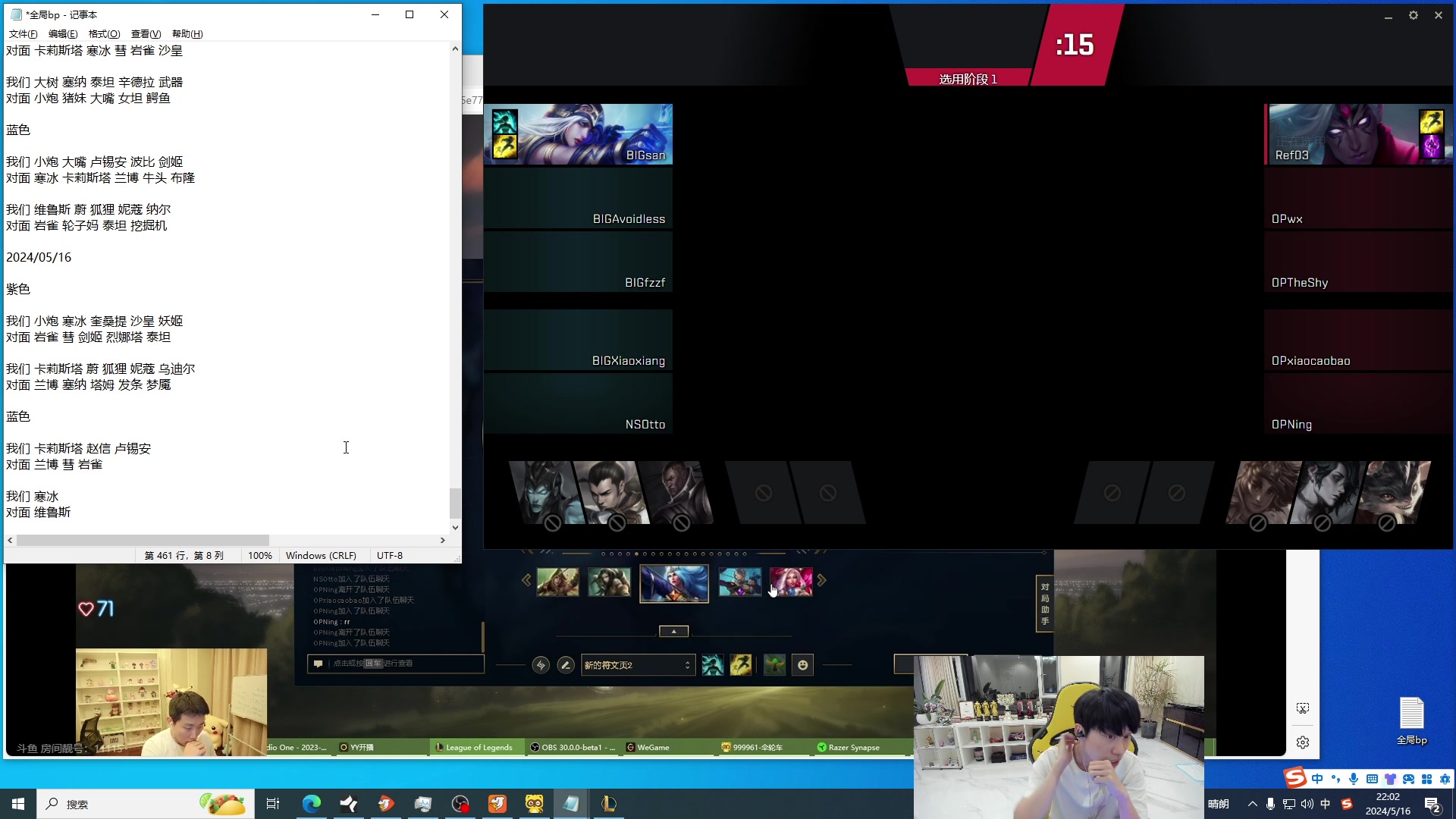Open the emote selector smiley icon
Viewport: 1456px width, 819px height.
(803, 665)
